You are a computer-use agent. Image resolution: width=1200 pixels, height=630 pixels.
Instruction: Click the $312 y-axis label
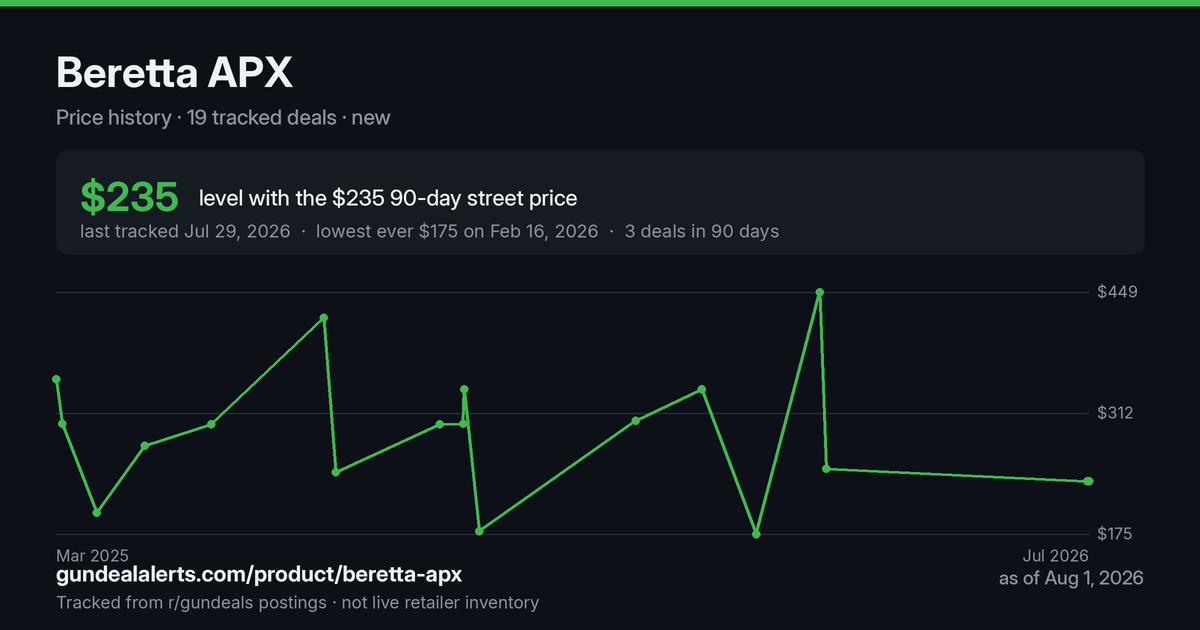[1115, 413]
